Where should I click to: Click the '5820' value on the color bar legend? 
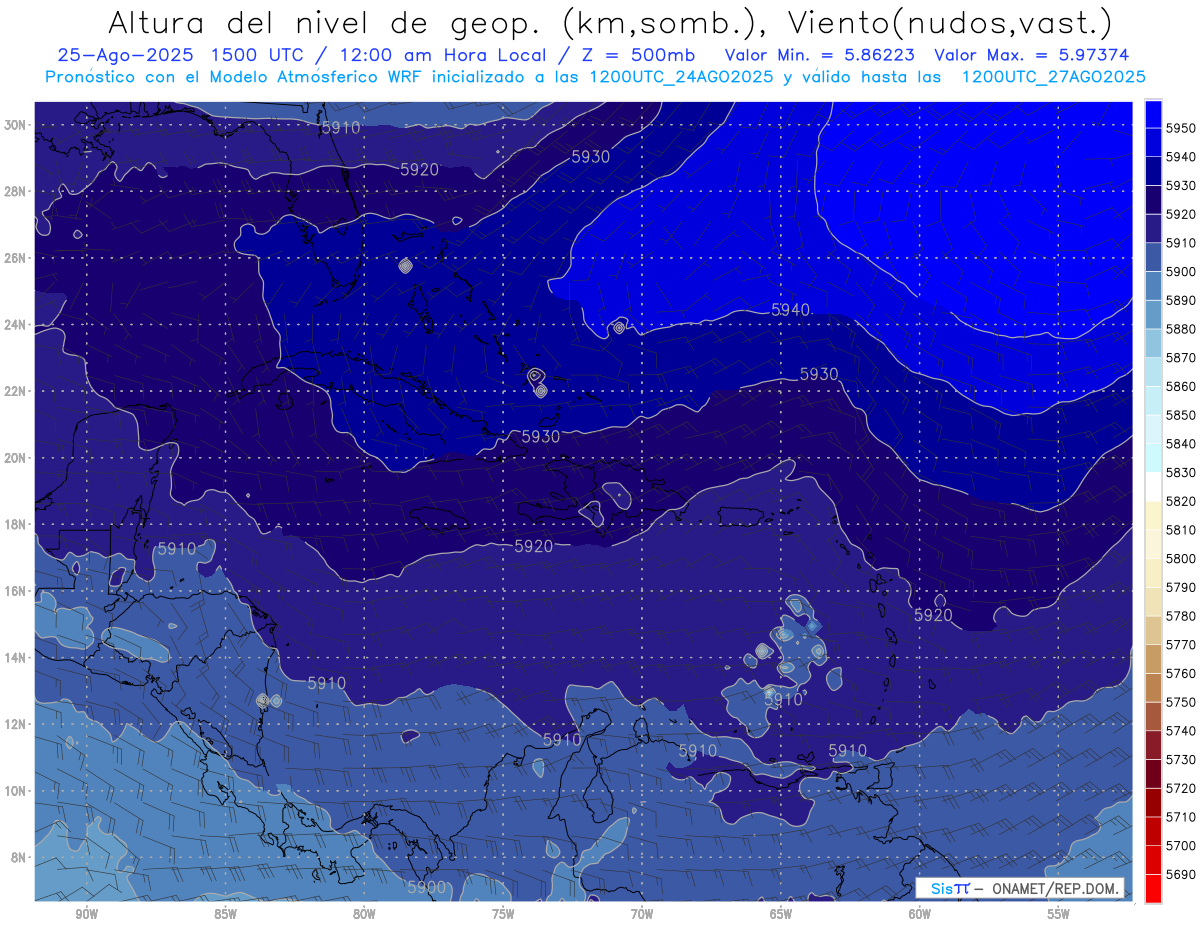pos(1181,501)
